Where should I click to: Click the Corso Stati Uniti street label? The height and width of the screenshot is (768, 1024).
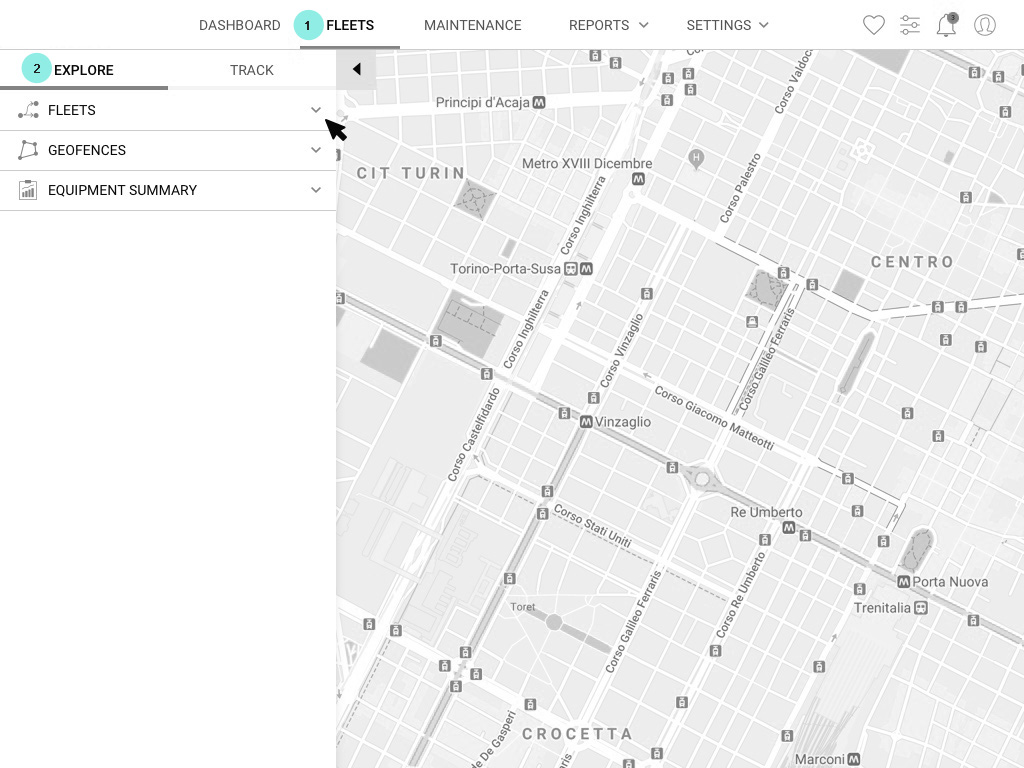tap(592, 525)
